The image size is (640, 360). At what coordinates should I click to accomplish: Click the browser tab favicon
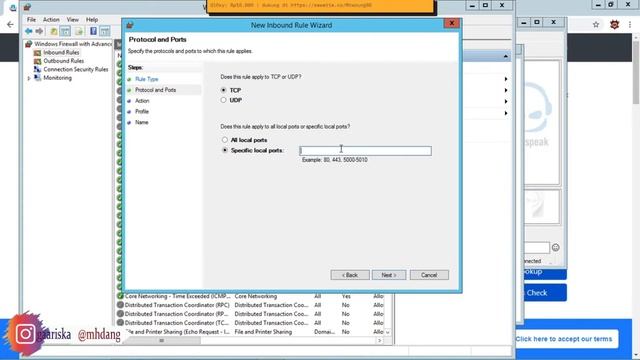click(x=13, y=7)
